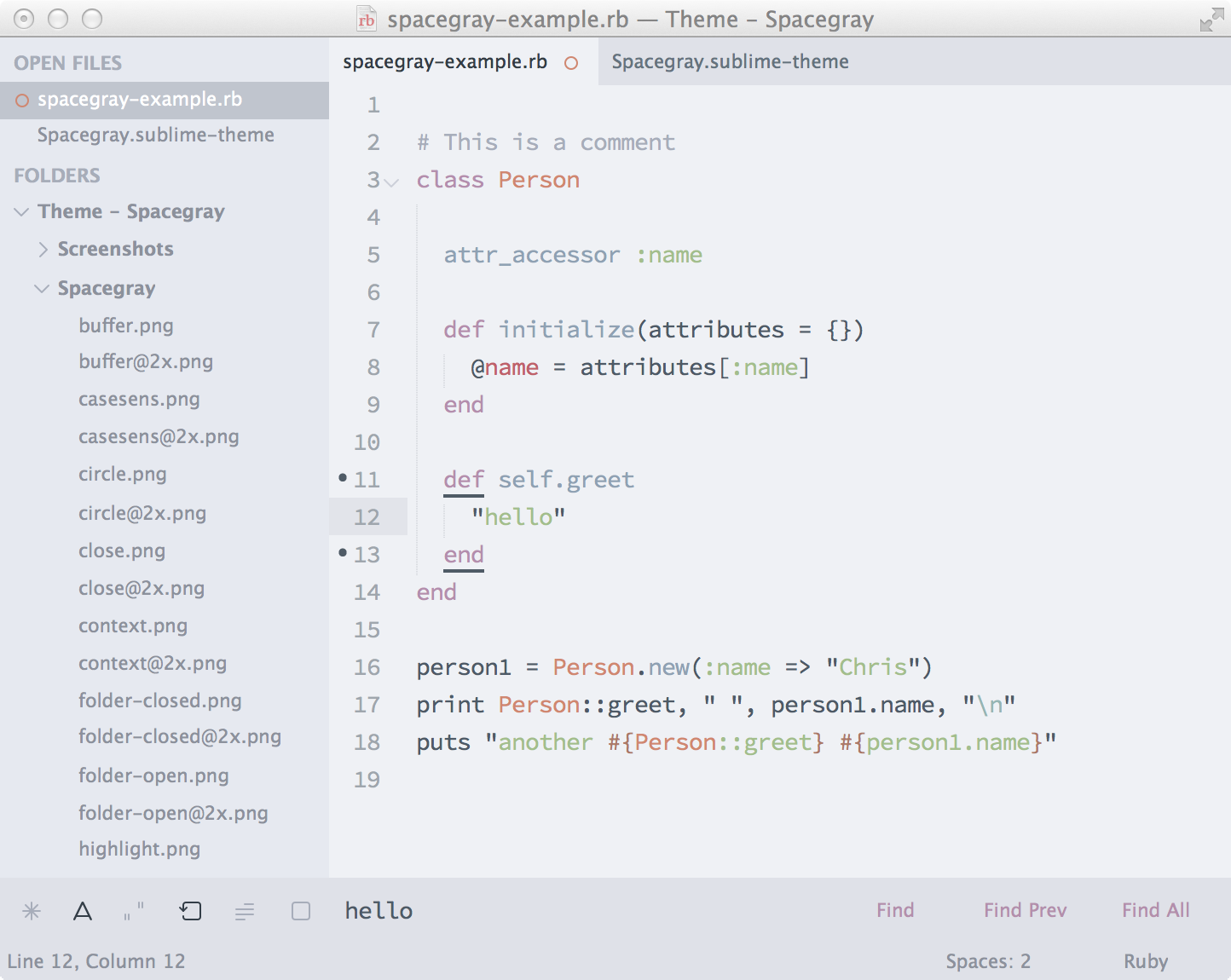Open folder-open@2x.png in the sidebar
Image resolution: width=1231 pixels, height=980 pixels.
click(x=173, y=813)
